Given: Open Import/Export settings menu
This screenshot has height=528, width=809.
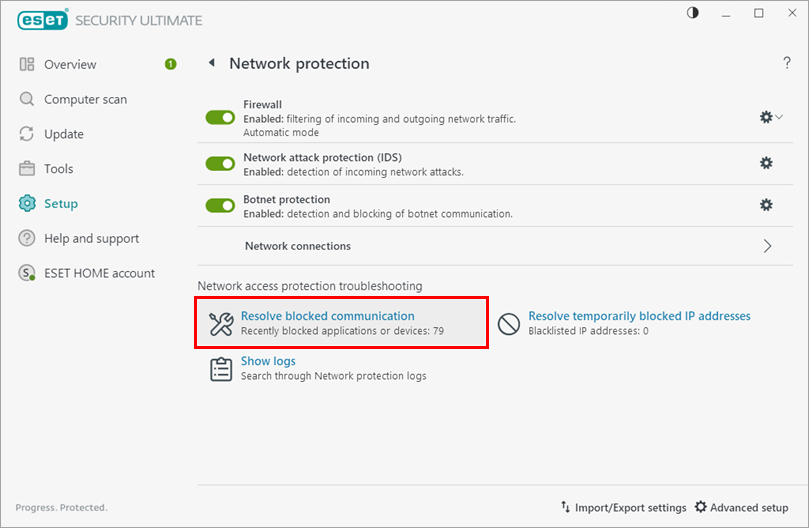Looking at the screenshot, I should [623, 508].
